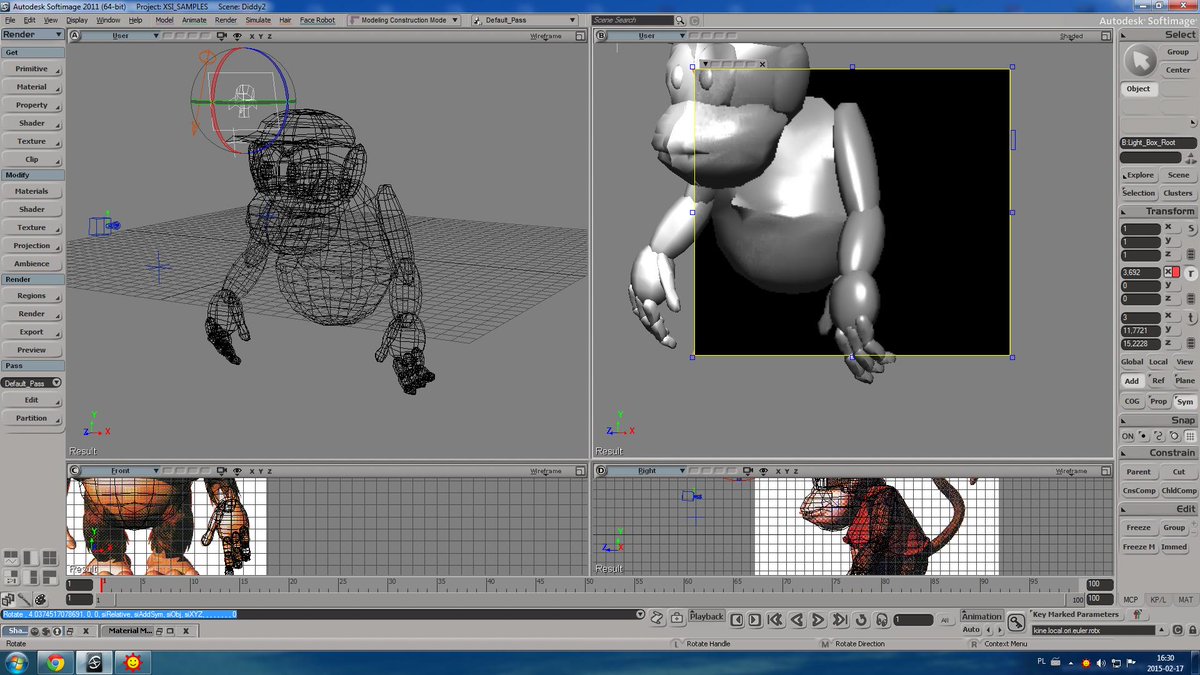The width and height of the screenshot is (1200, 675).
Task: Click the brush icon bottom-left
Action: (23, 600)
